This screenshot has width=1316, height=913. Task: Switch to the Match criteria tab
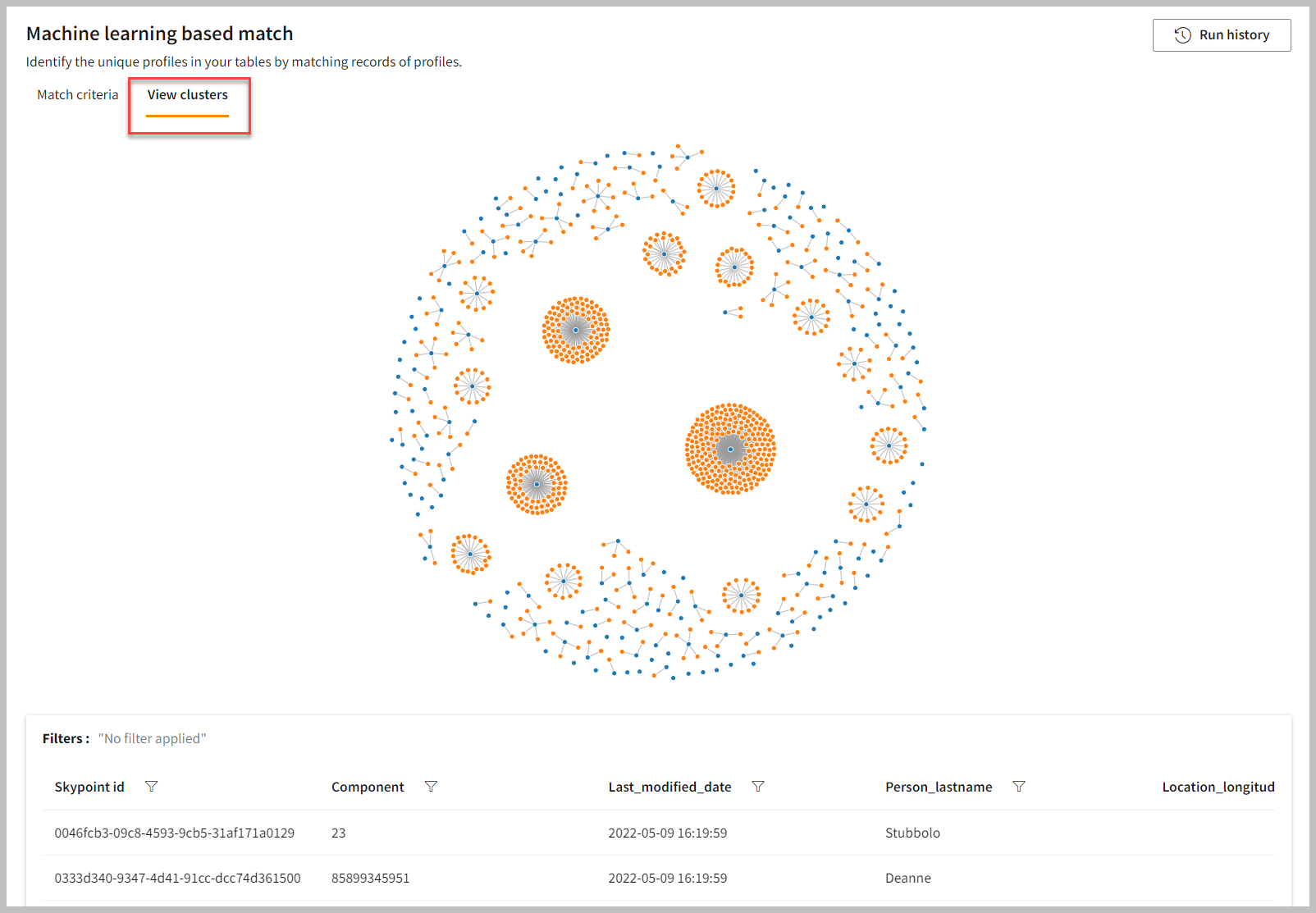pos(78,95)
